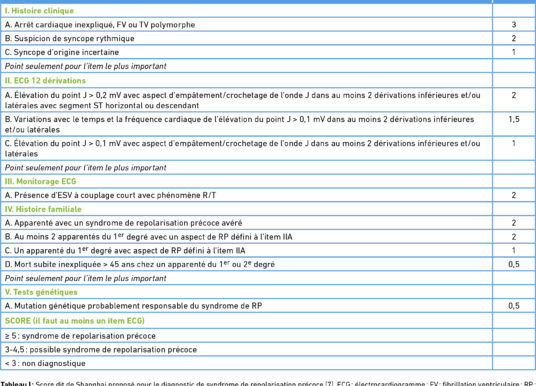Select the Variations avec le temps row
536x386 pixels.
click(x=268, y=124)
